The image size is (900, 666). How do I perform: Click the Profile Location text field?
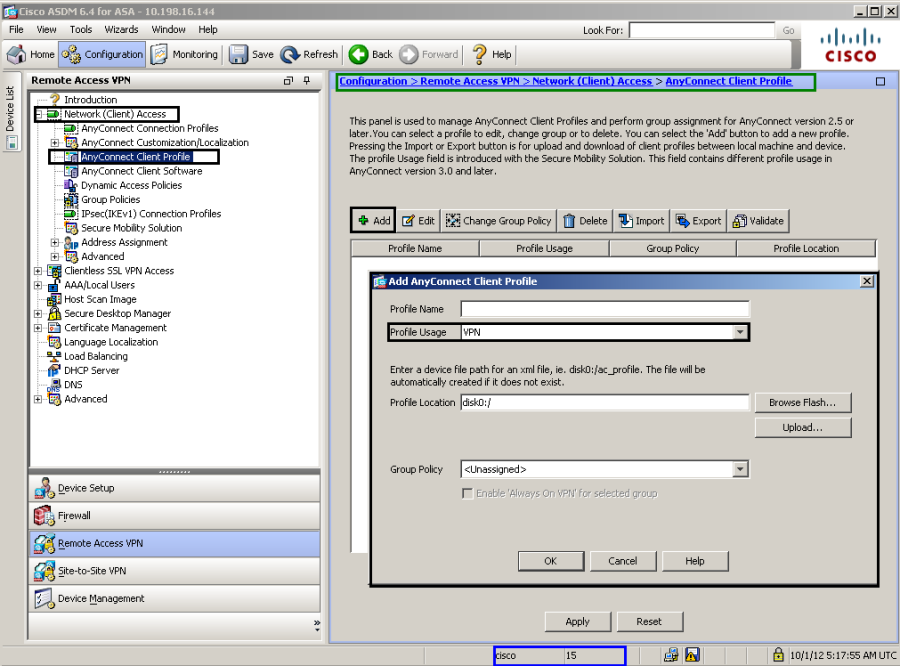pos(605,402)
